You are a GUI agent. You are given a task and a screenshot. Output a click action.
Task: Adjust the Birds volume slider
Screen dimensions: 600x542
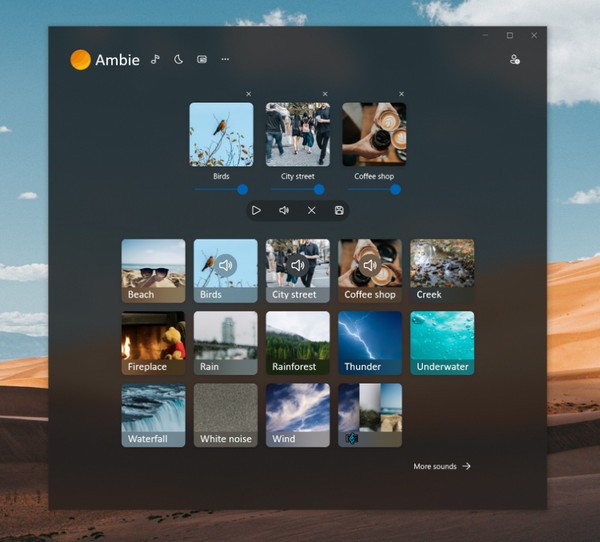(242, 189)
